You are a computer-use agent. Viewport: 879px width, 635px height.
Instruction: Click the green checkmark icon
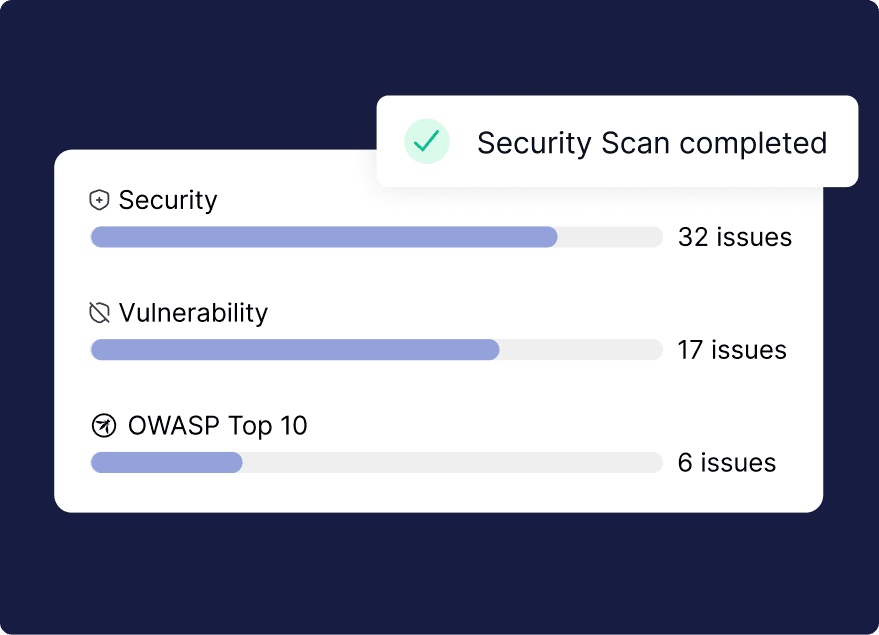point(427,142)
